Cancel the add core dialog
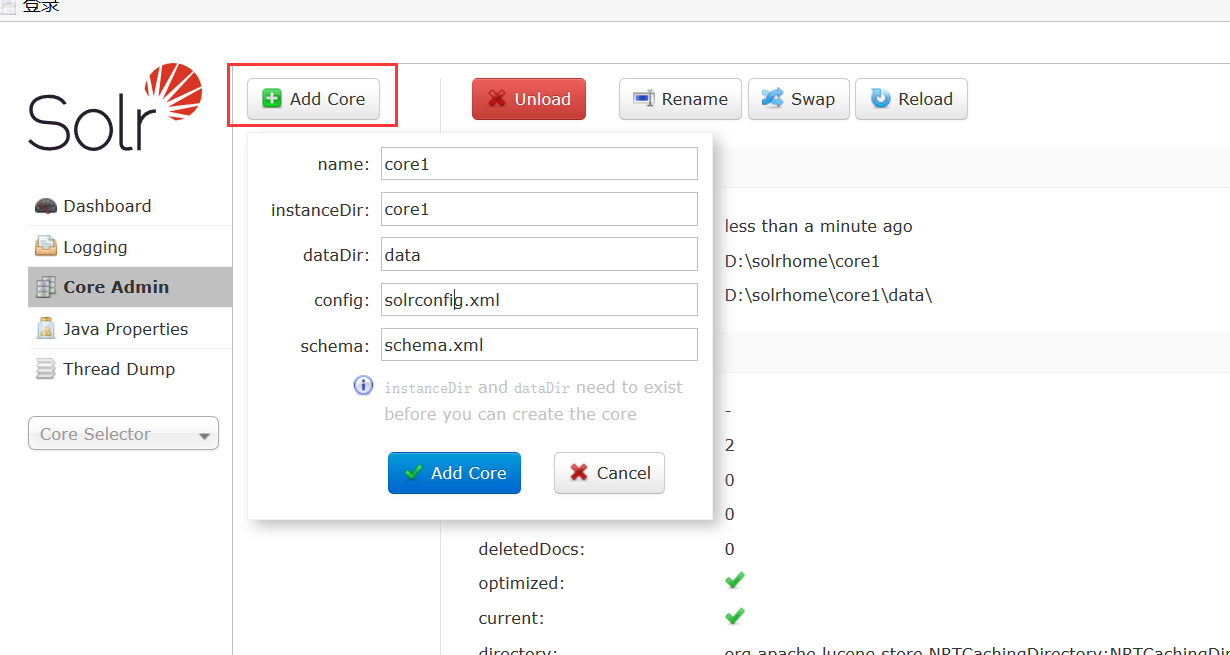The height and width of the screenshot is (655, 1230). coord(609,473)
